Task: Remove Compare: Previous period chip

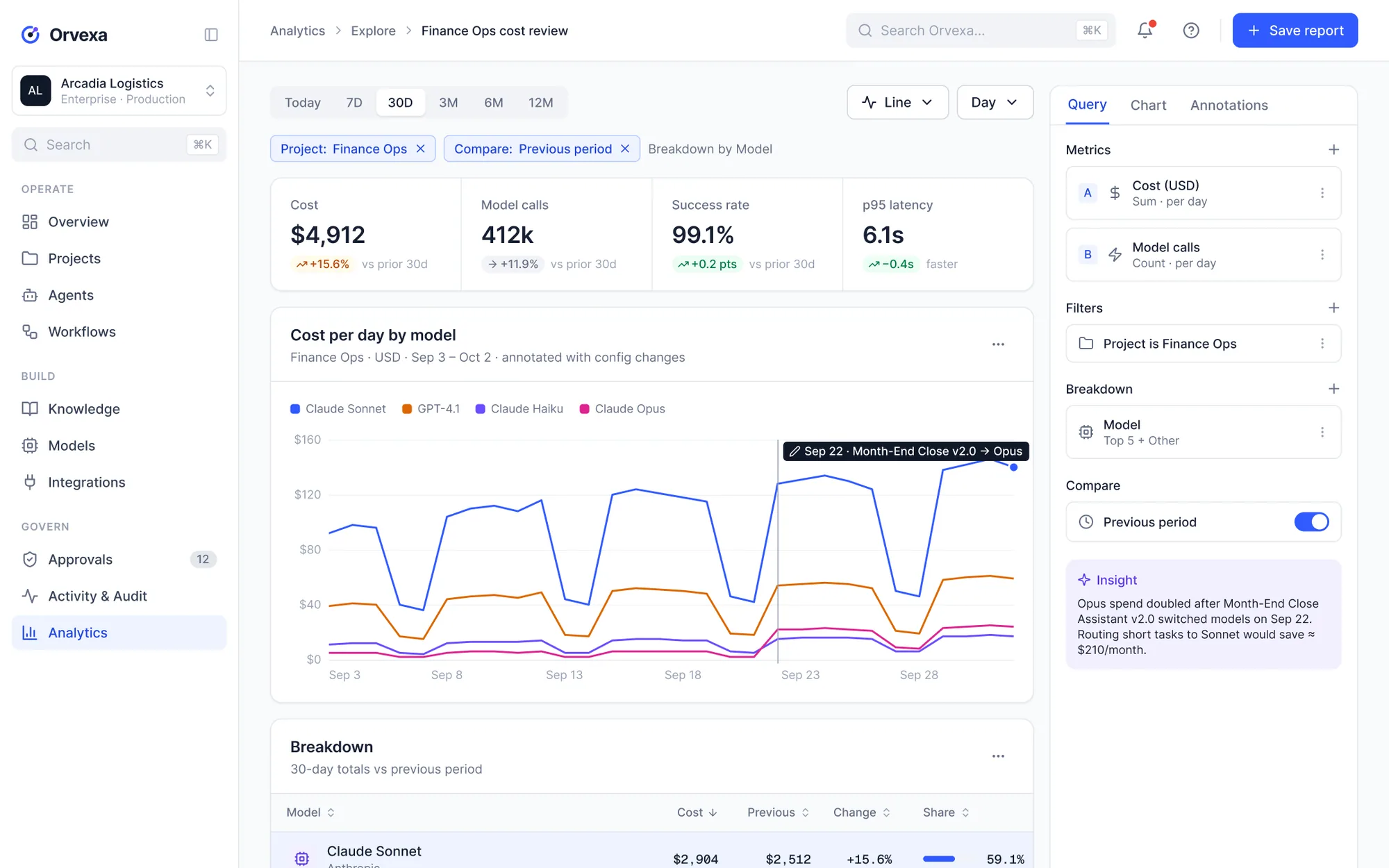Action: pyautogui.click(x=625, y=149)
